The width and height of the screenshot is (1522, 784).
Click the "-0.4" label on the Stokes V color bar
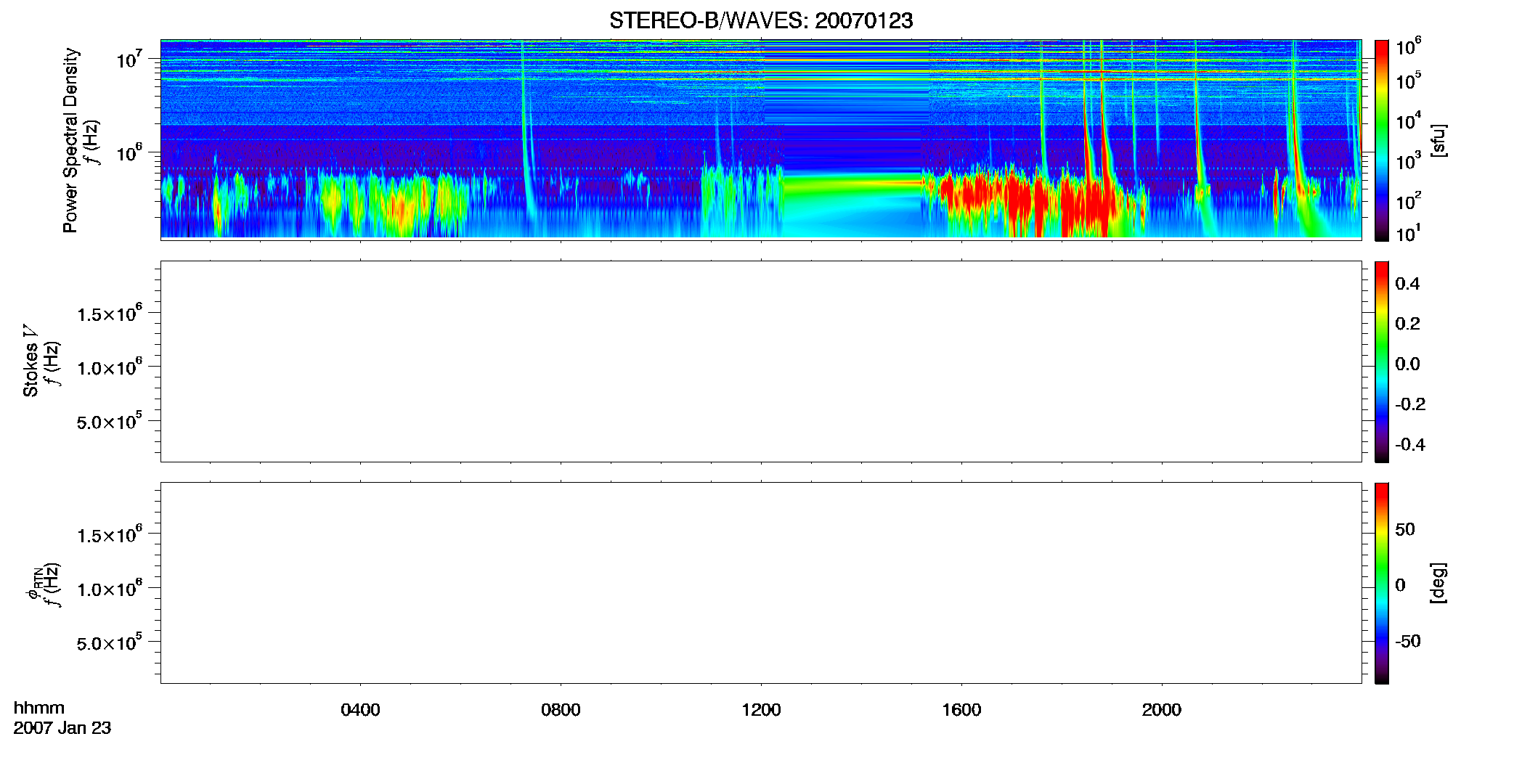1410,445
